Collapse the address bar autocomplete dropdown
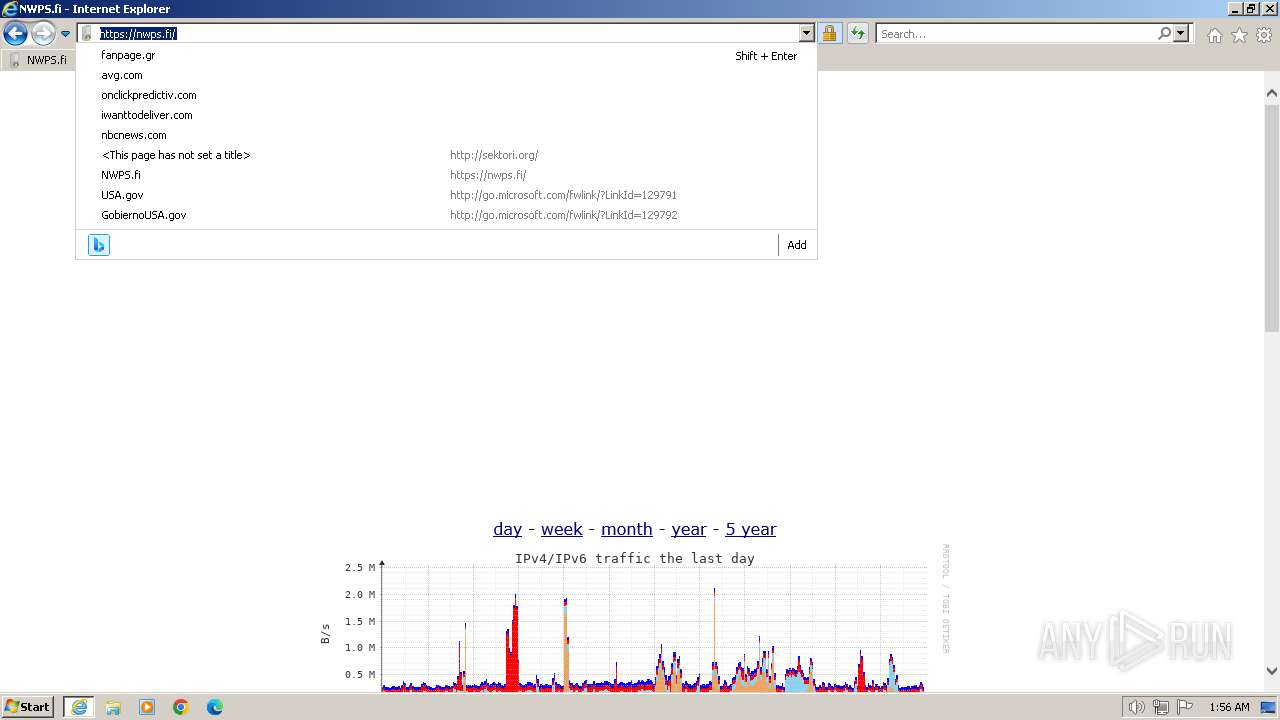The image size is (1280, 720). click(806, 34)
